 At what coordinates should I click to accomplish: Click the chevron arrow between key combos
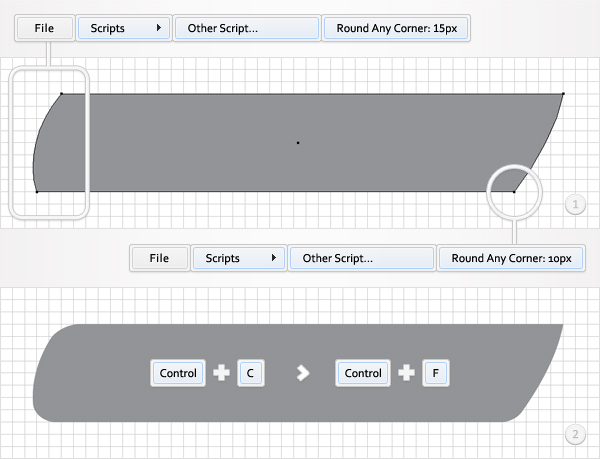[x=303, y=373]
